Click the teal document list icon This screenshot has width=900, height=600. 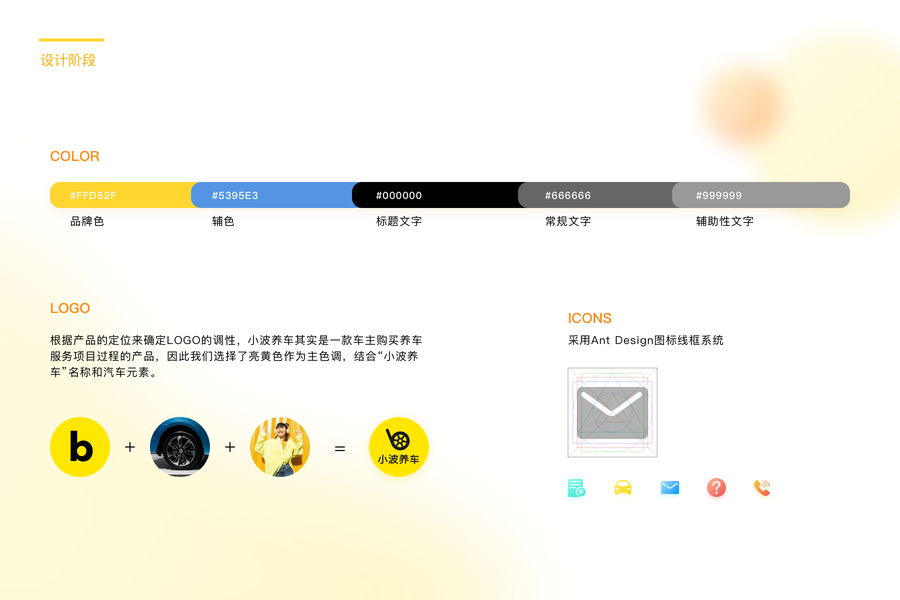[576, 488]
